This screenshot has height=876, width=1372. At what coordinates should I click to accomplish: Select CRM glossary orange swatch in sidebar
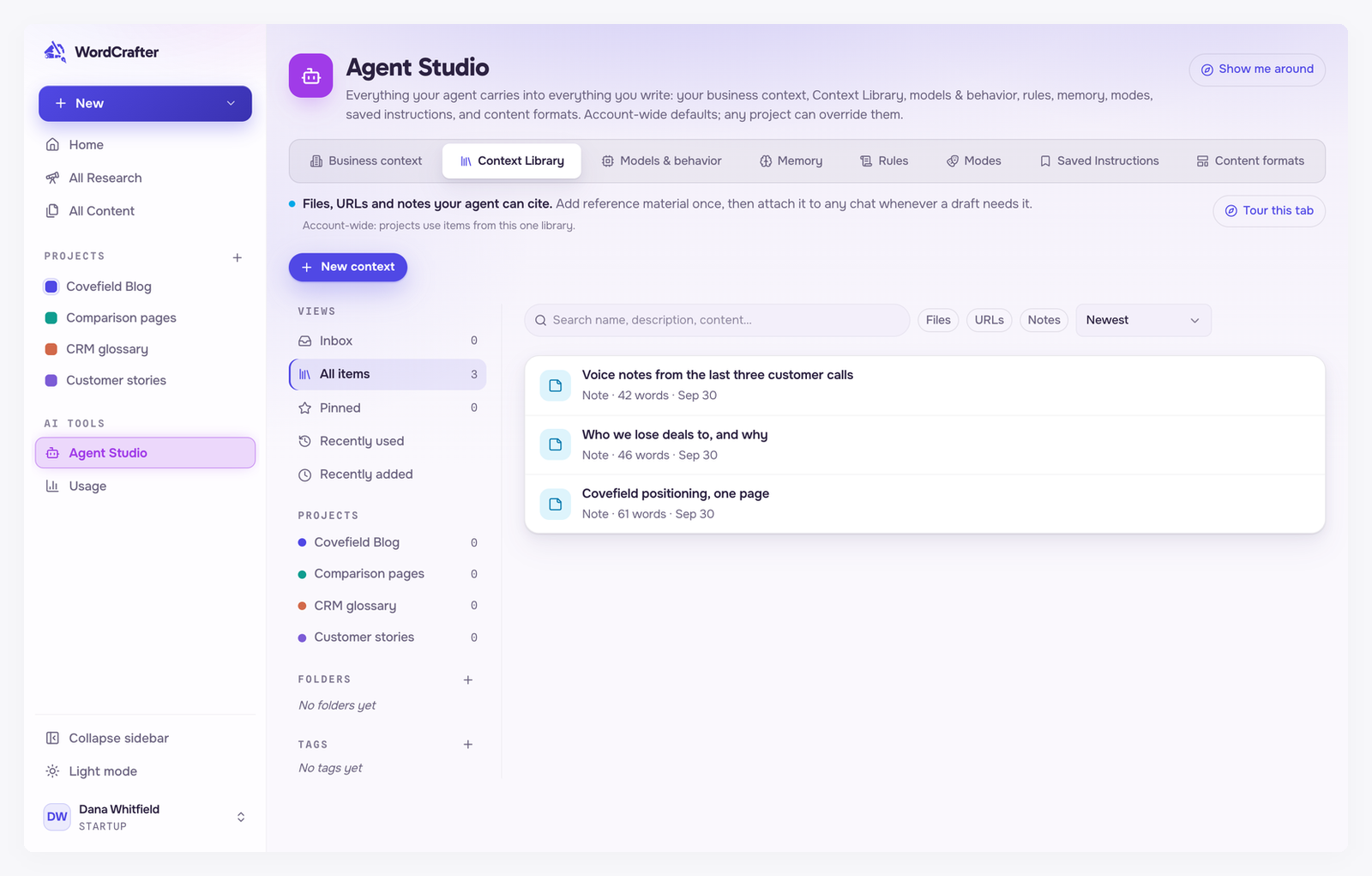tap(51, 349)
